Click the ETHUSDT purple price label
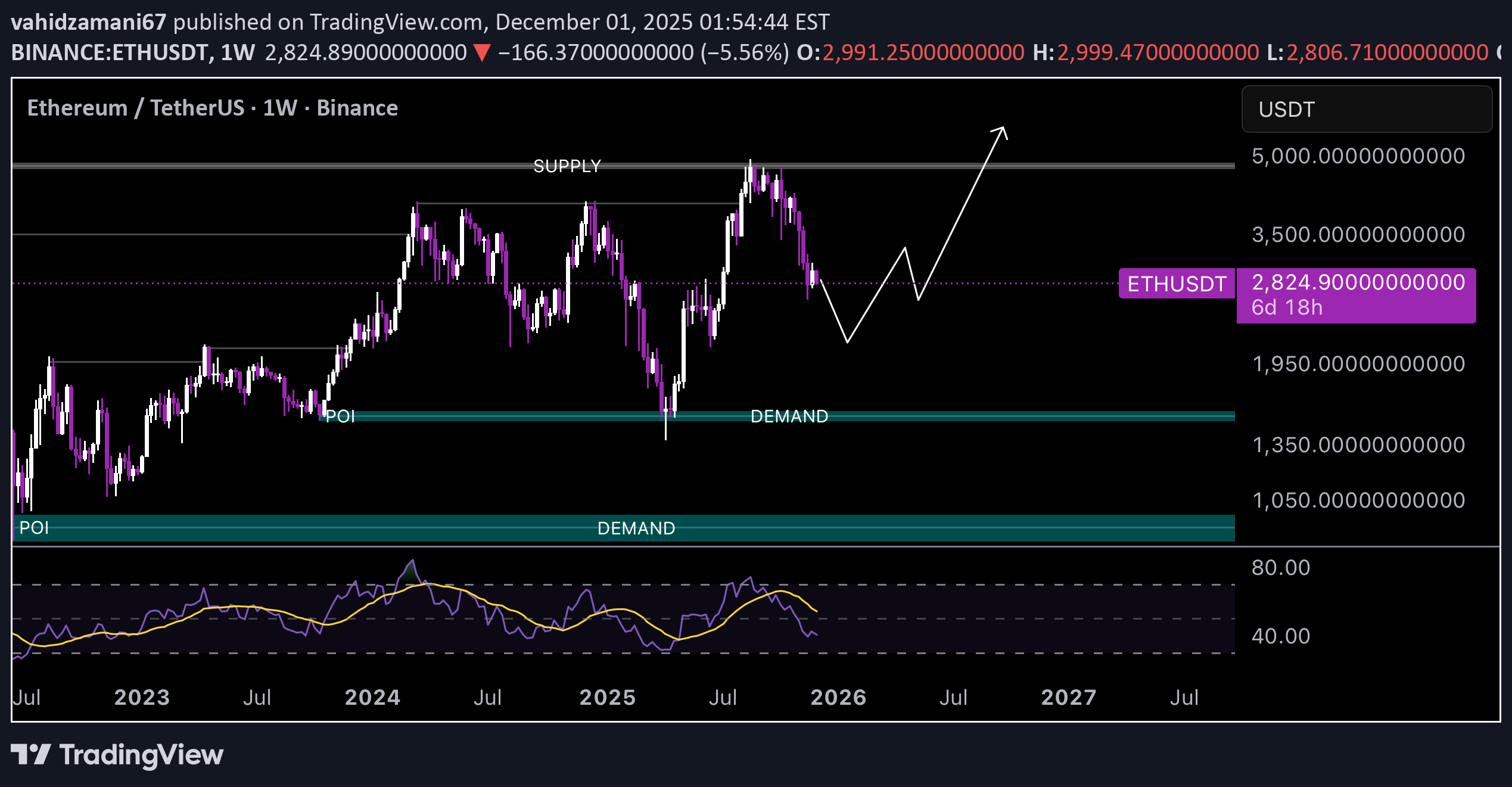Viewport: 1512px width, 787px height. [x=1176, y=284]
